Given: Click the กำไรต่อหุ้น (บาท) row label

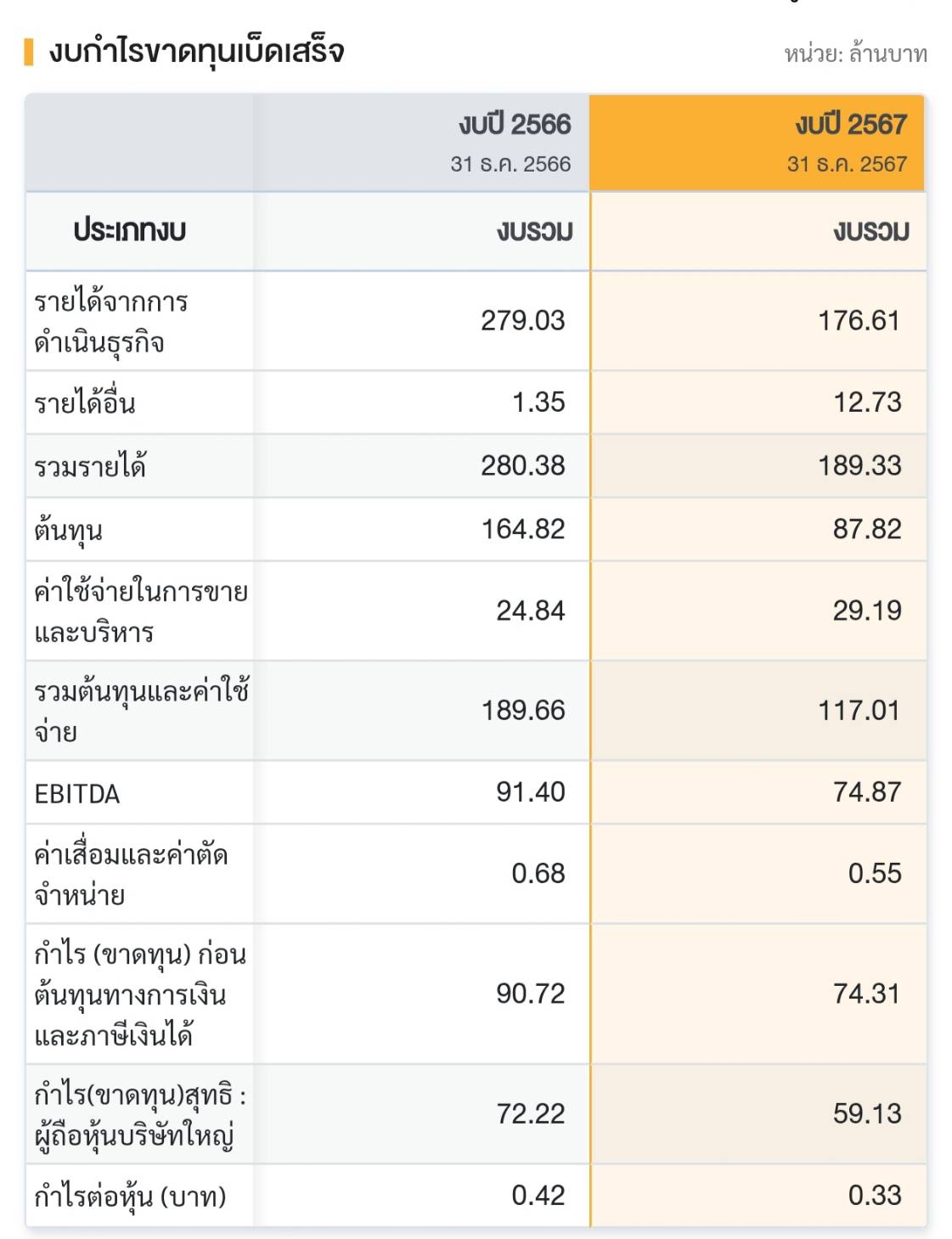Looking at the screenshot, I should (x=130, y=1197).
